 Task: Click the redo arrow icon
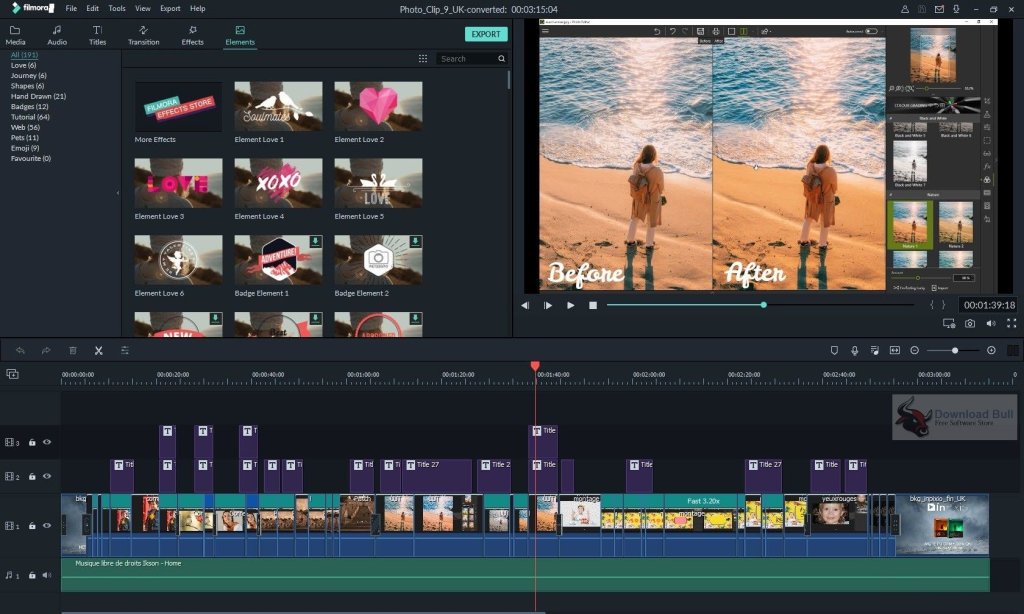point(44,350)
